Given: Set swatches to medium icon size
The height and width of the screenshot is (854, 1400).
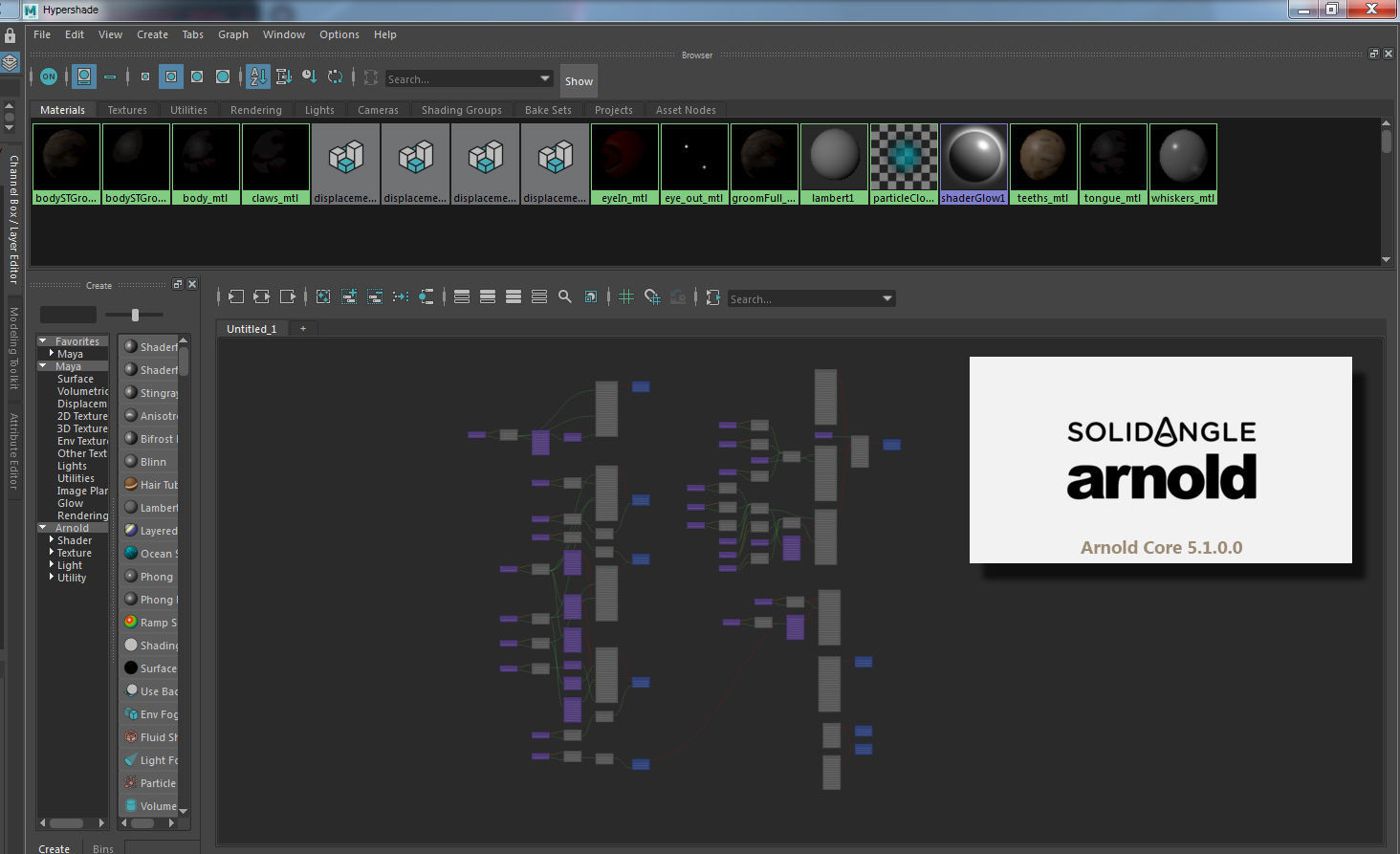Looking at the screenshot, I should tap(171, 77).
